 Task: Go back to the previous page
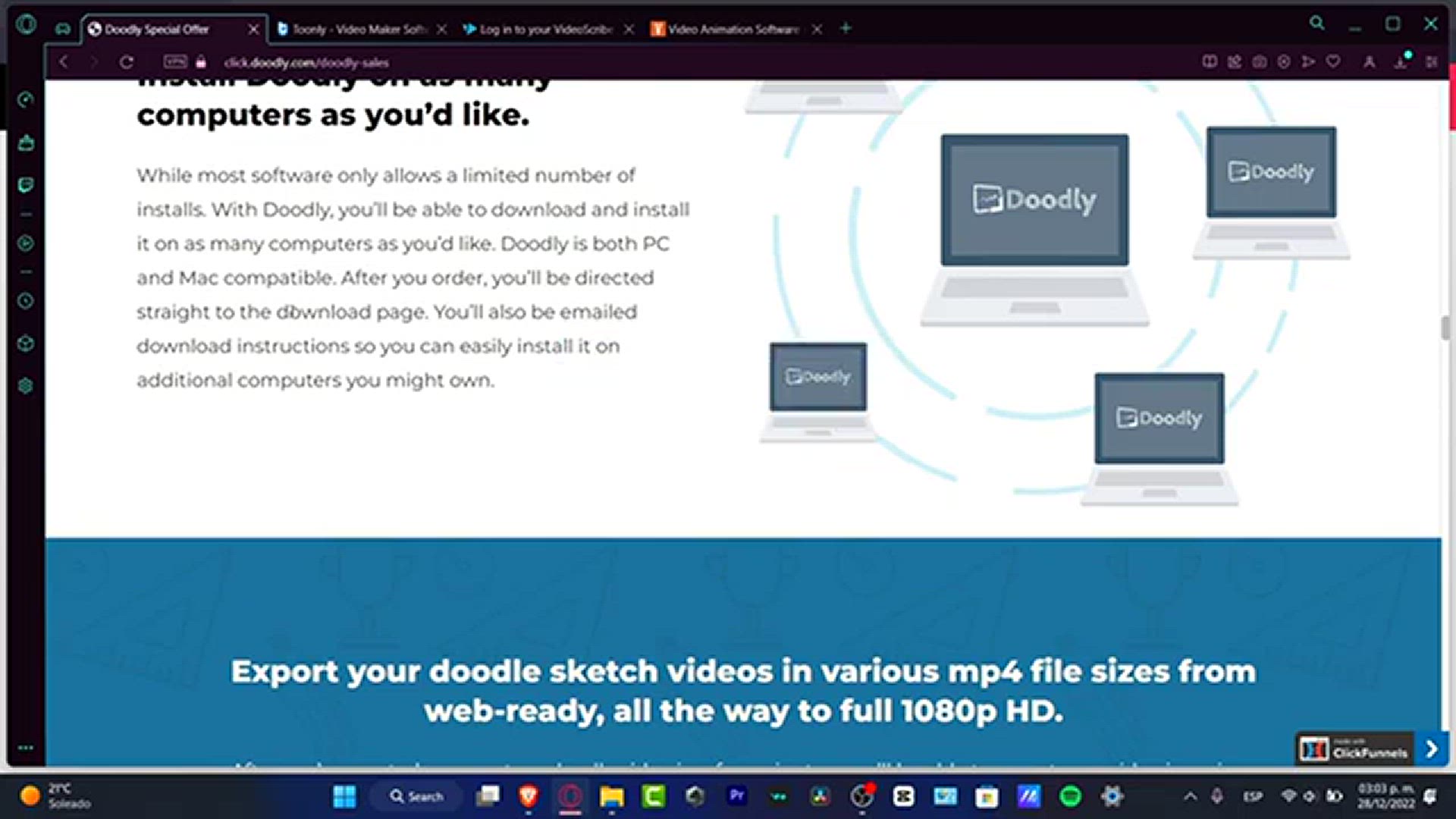click(x=64, y=62)
